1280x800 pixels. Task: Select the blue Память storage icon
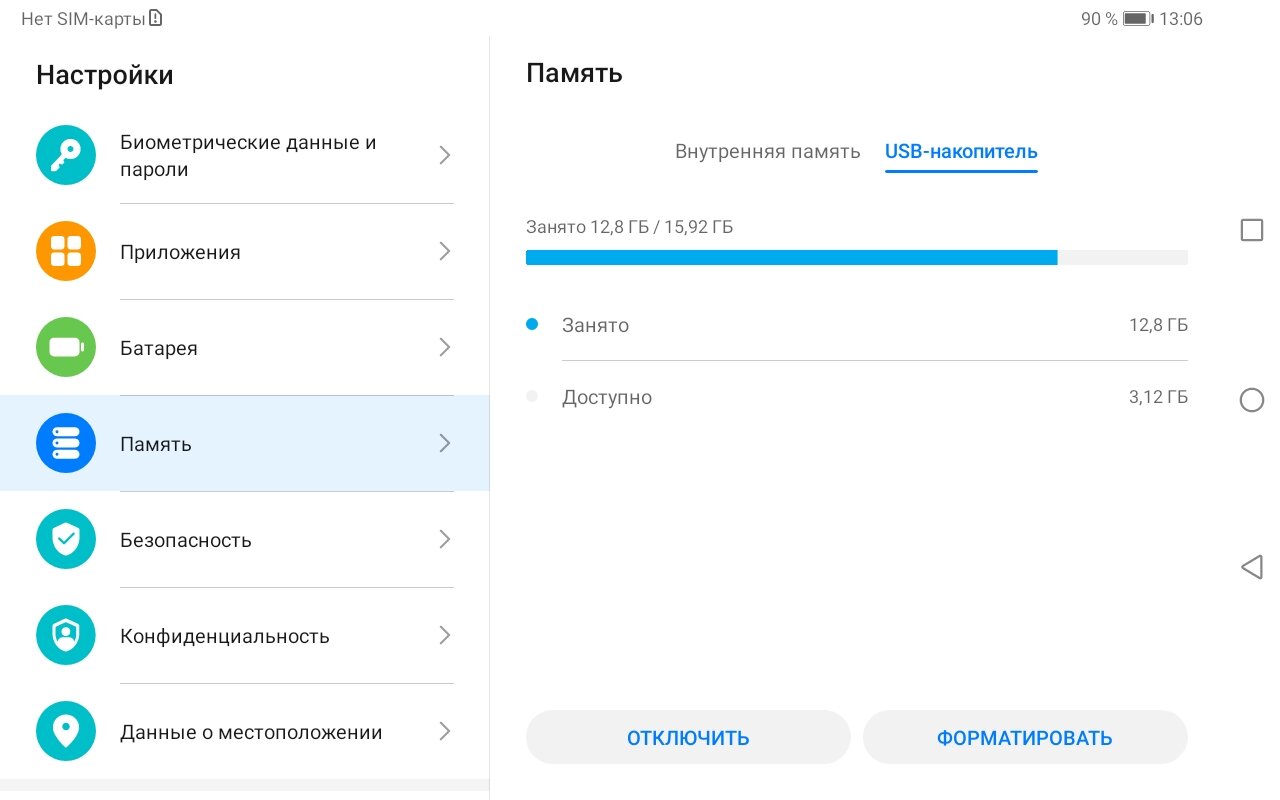66,443
